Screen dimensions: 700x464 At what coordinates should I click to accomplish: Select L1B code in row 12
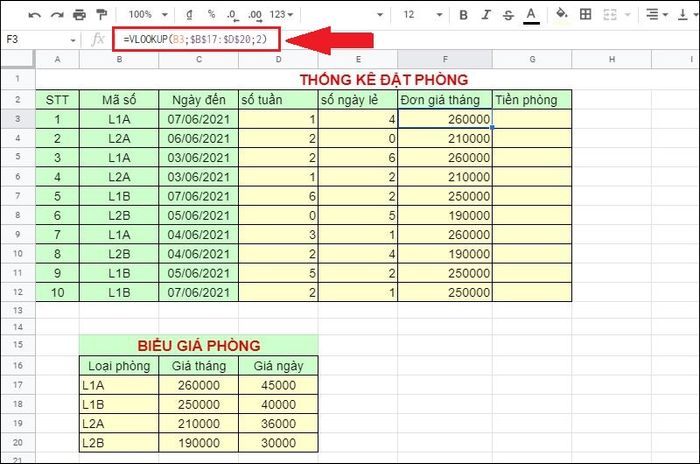click(119, 293)
